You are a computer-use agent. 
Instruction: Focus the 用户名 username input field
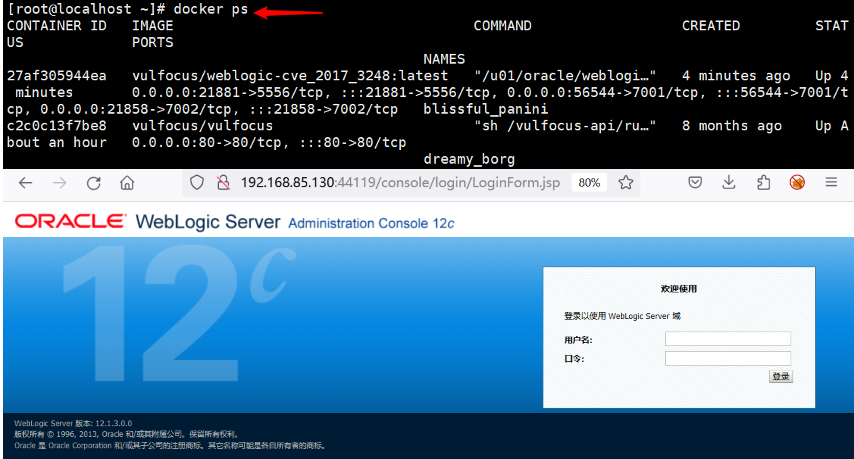(x=728, y=339)
